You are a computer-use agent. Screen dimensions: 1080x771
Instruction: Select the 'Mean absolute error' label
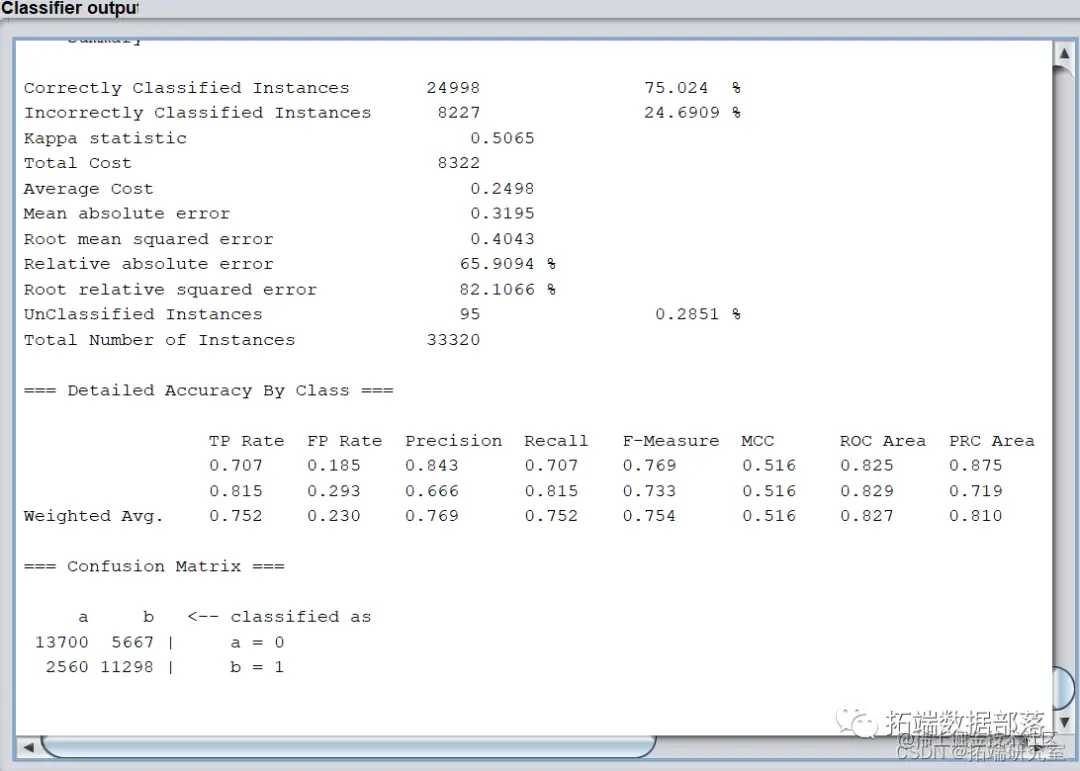(x=127, y=214)
